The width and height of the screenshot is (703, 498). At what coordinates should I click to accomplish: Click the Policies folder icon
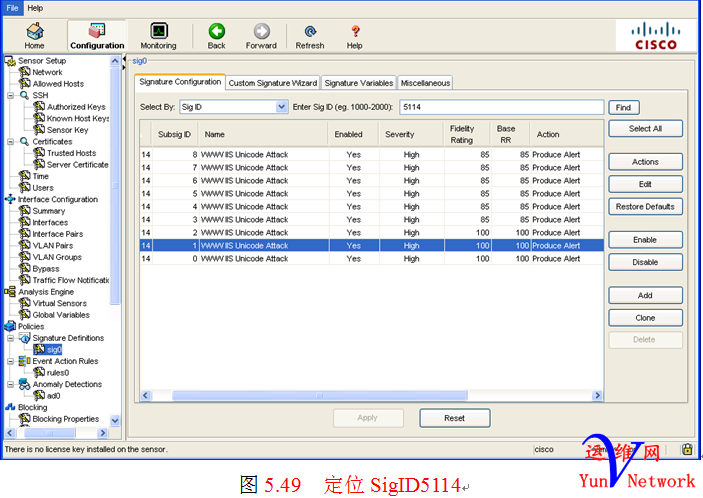click(10, 326)
